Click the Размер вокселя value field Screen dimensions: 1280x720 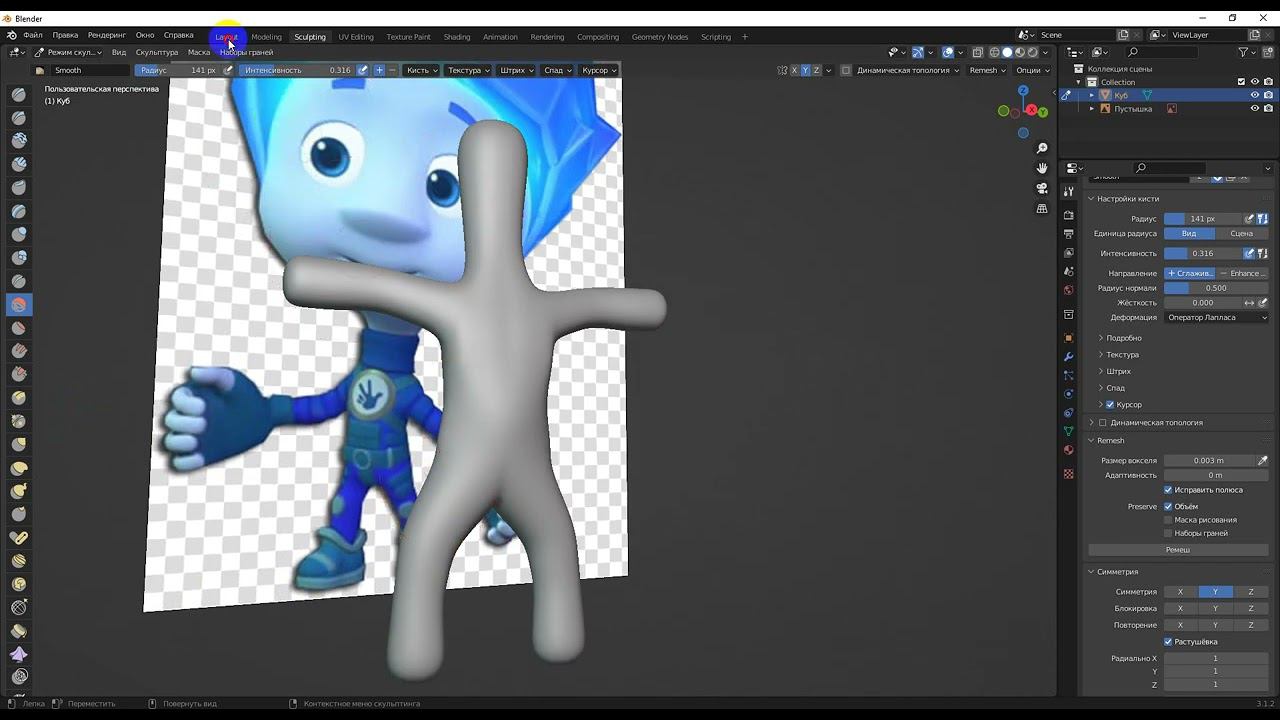(1208, 461)
